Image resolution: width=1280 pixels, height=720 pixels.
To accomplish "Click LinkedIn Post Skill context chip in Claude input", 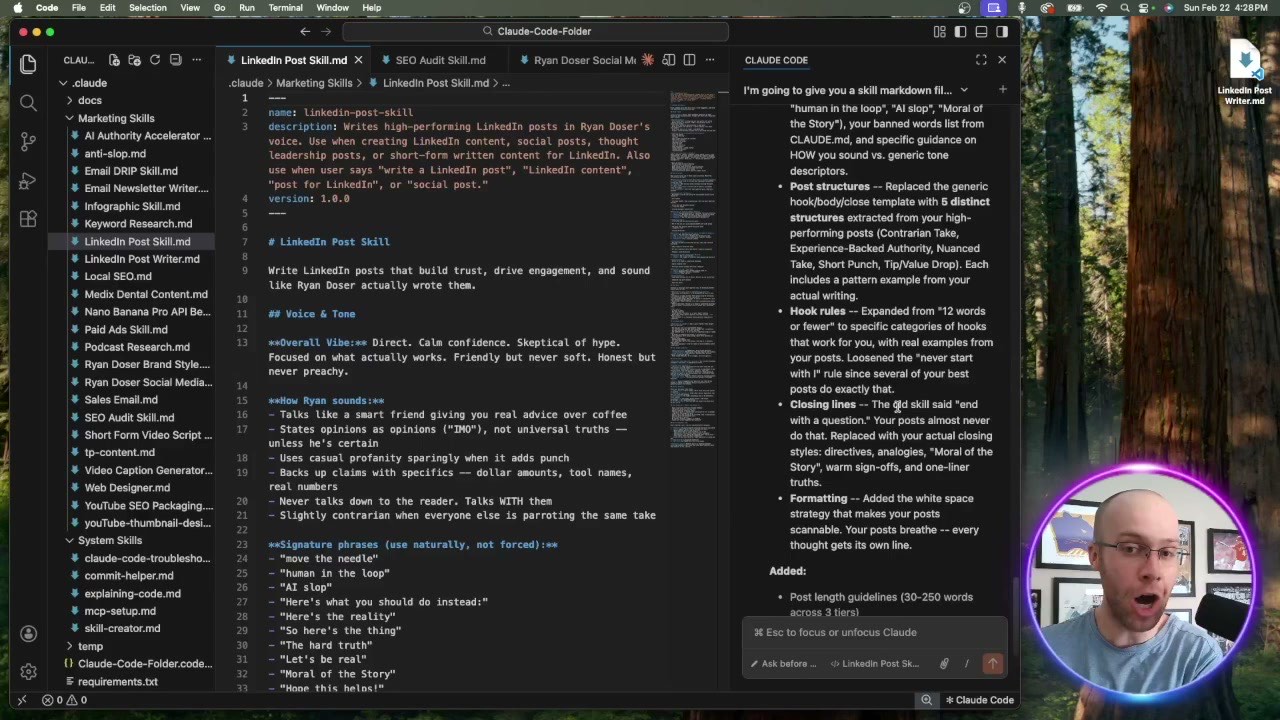I will pos(876,663).
